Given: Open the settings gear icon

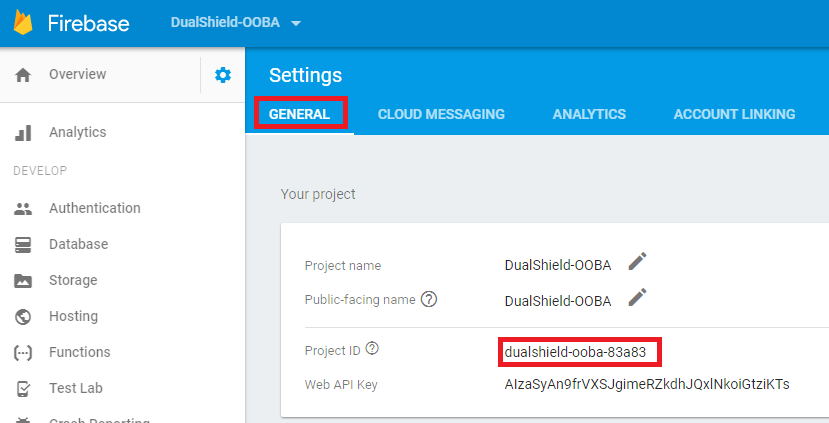Looking at the screenshot, I should (223, 75).
